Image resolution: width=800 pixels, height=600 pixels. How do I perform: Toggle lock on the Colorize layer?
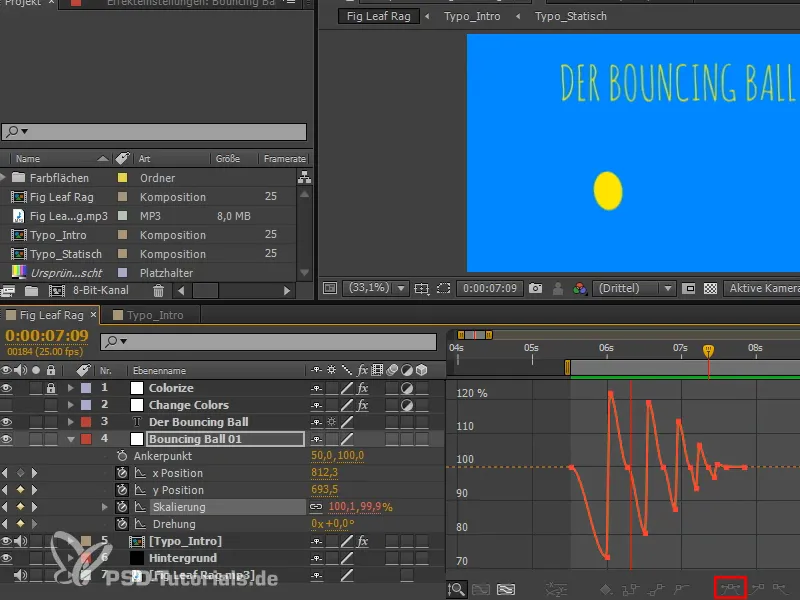[x=51, y=388]
